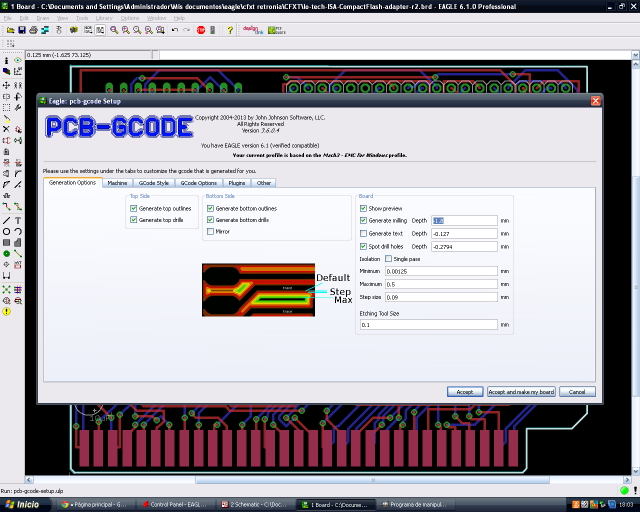Switch to the GCode Style tab
Screen dimensions: 640x512
point(154,183)
